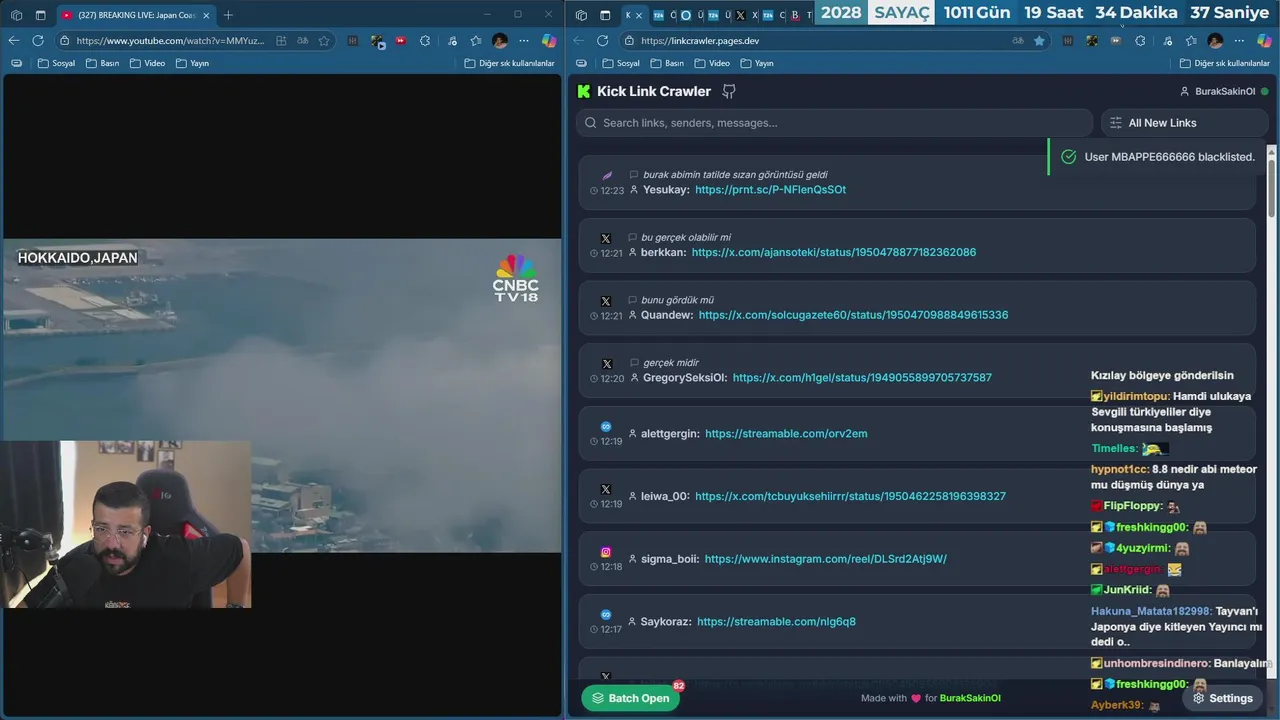Open the Workspaces icon in the YouTube window

[16, 15]
